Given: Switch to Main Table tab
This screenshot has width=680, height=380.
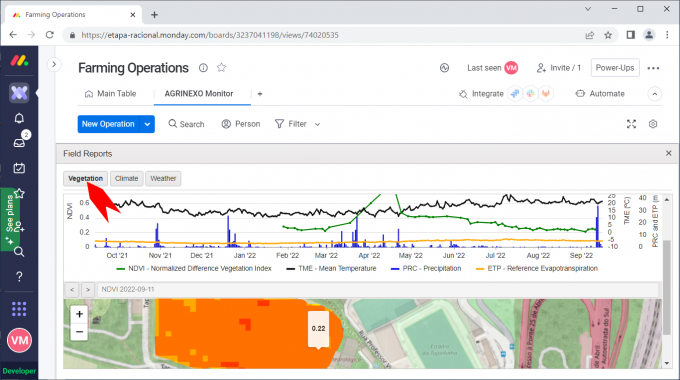Looking at the screenshot, I should coord(111,94).
